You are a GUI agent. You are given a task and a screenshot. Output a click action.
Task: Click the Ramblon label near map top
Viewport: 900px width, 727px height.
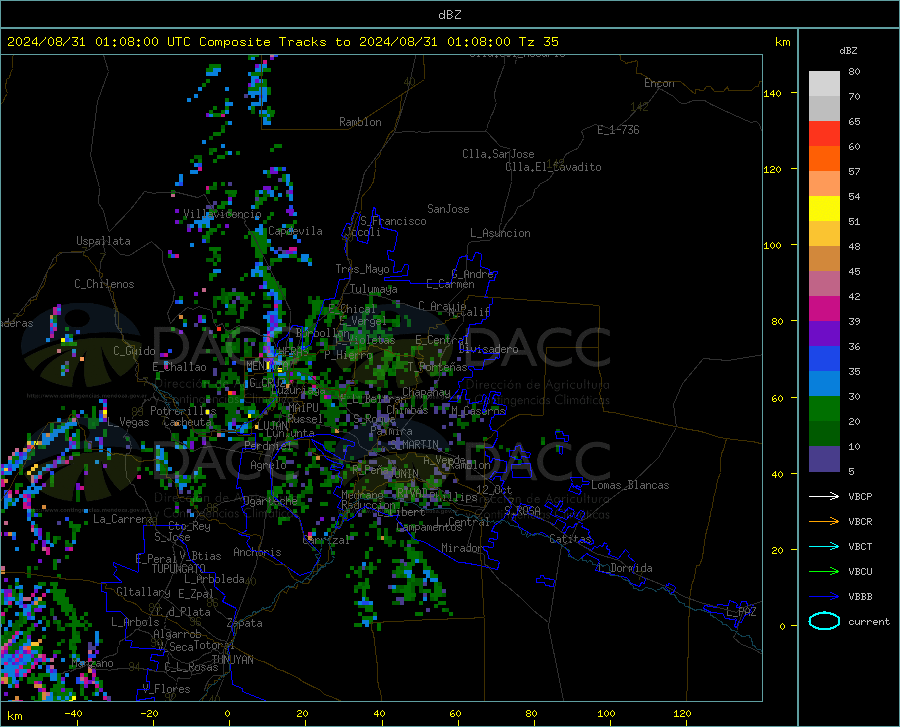(360, 122)
